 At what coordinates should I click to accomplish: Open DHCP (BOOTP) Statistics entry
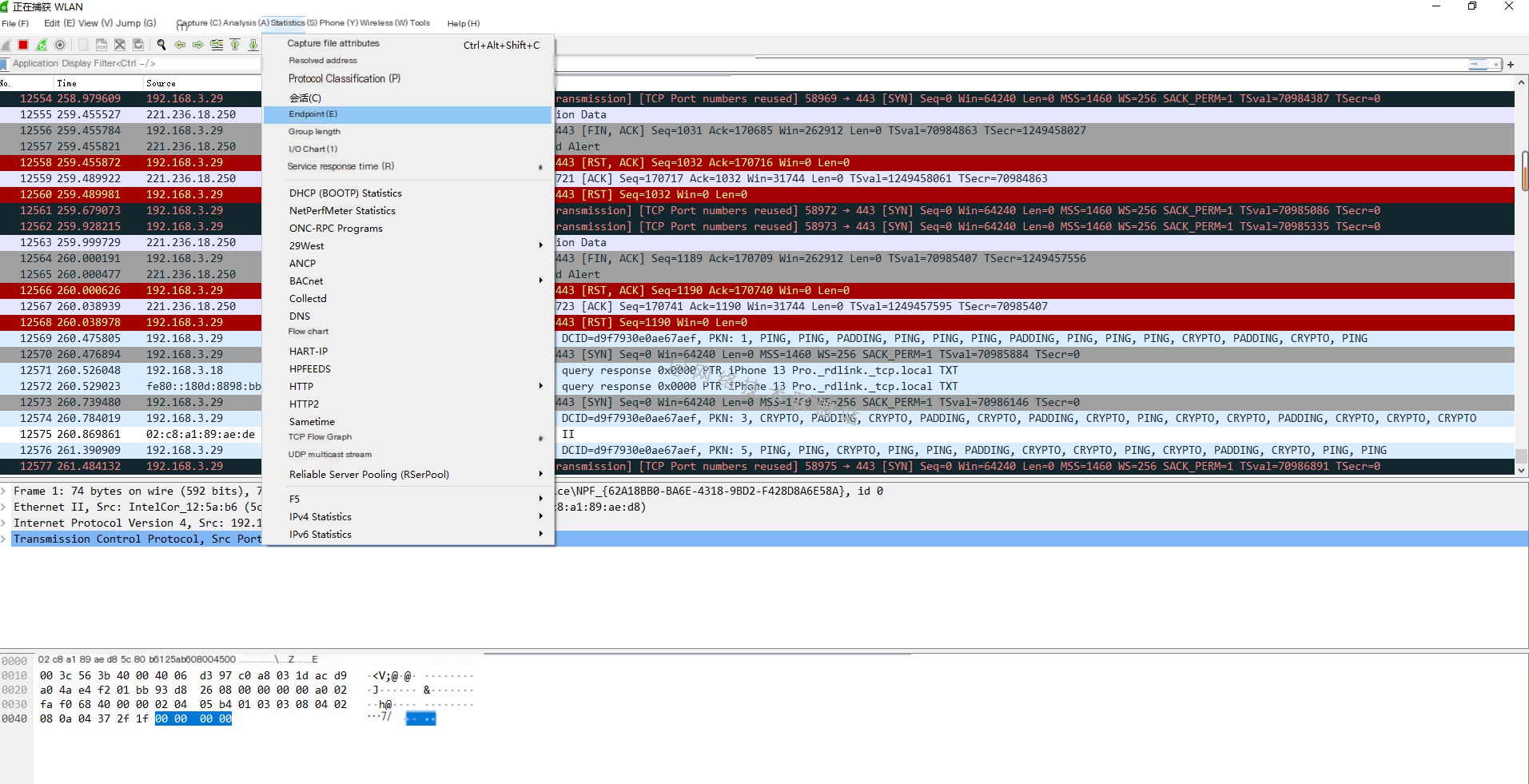(408, 193)
